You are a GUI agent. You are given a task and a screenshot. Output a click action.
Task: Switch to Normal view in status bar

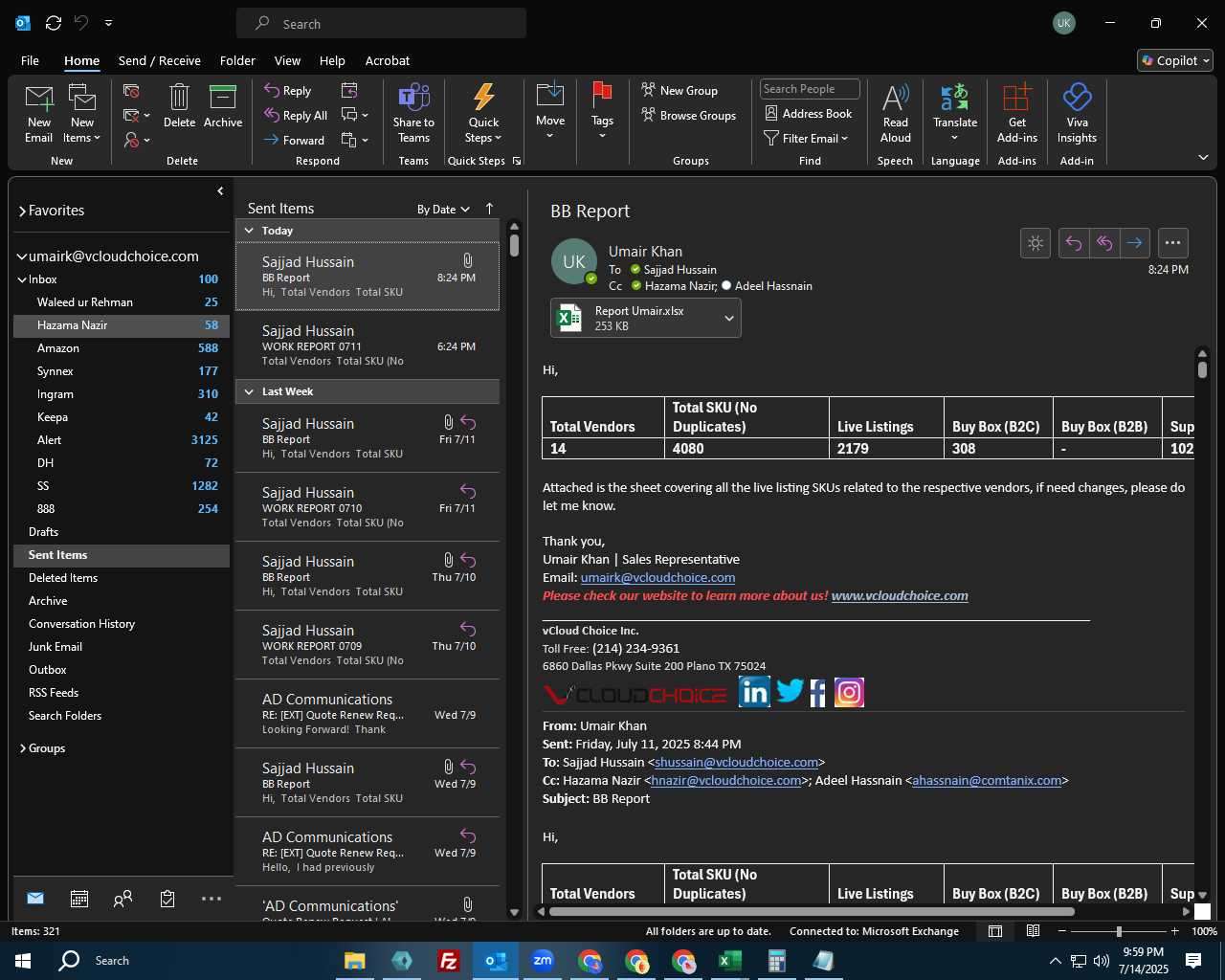pyautogui.click(x=995, y=931)
